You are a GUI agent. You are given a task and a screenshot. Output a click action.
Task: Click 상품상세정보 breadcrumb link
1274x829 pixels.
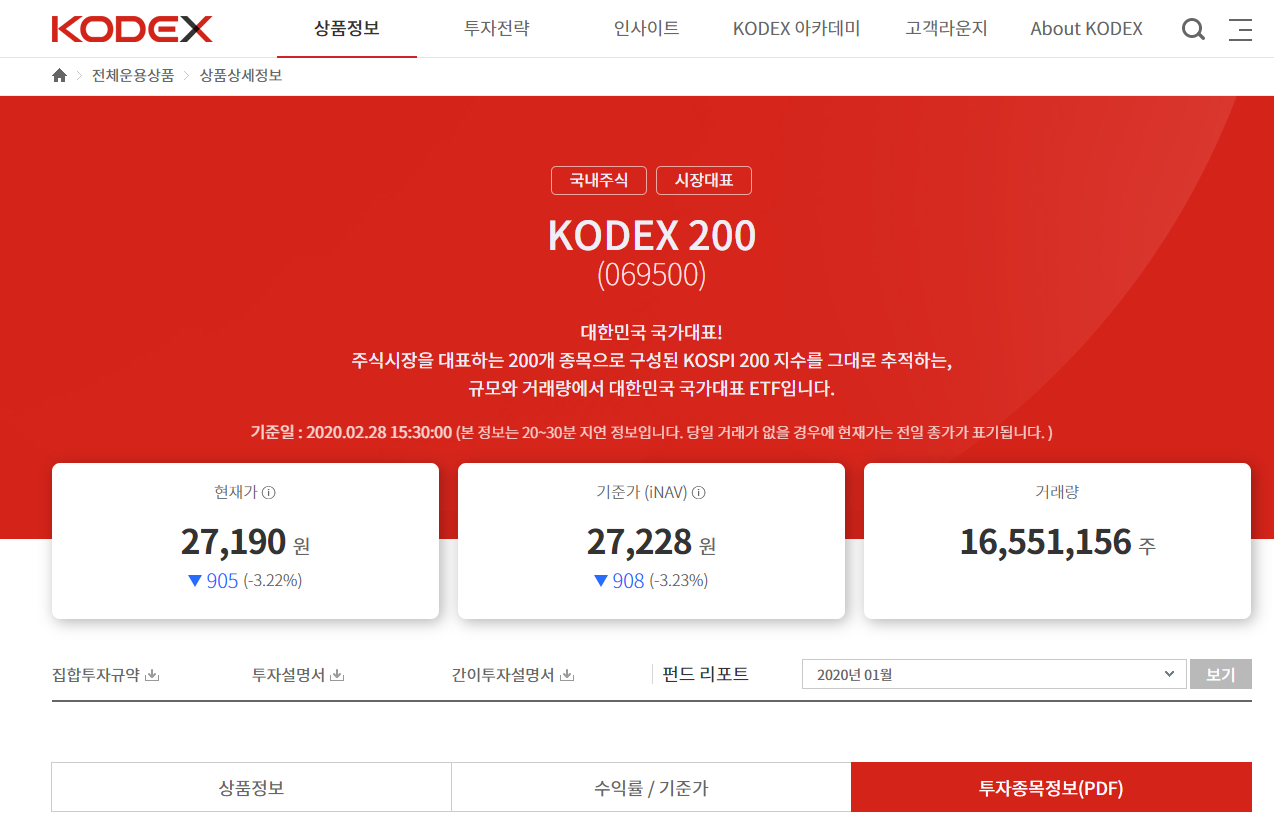[x=241, y=75]
